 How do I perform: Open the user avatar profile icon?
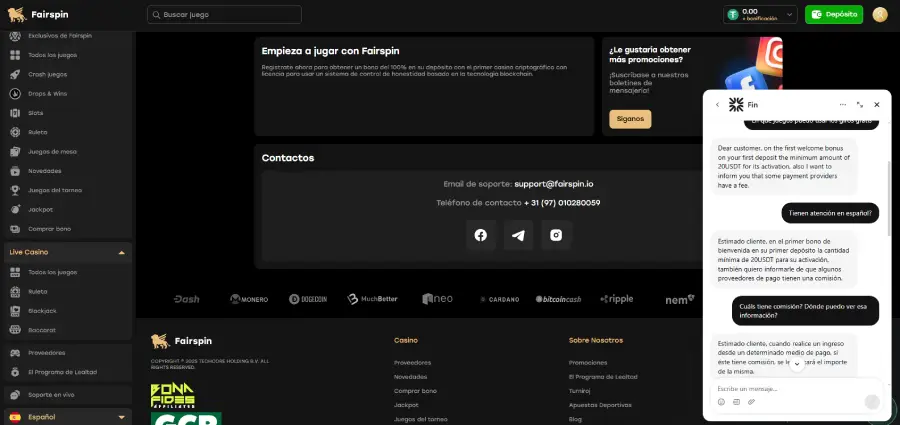coord(880,14)
